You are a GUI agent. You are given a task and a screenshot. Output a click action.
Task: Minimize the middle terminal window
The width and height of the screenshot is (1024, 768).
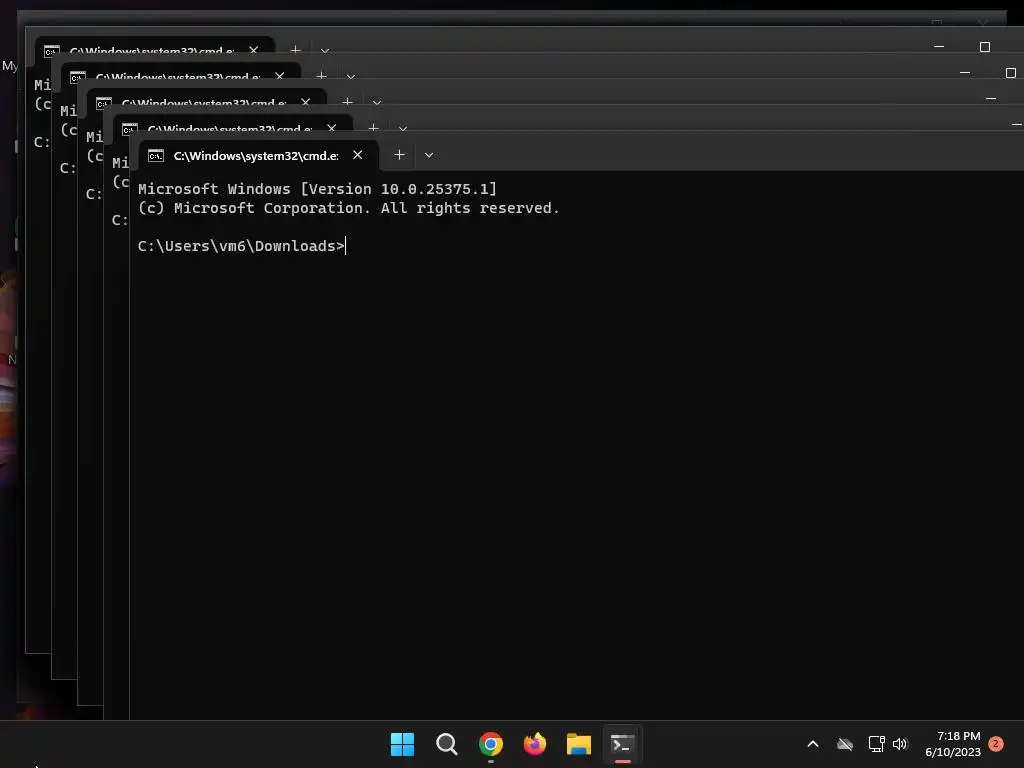click(991, 99)
